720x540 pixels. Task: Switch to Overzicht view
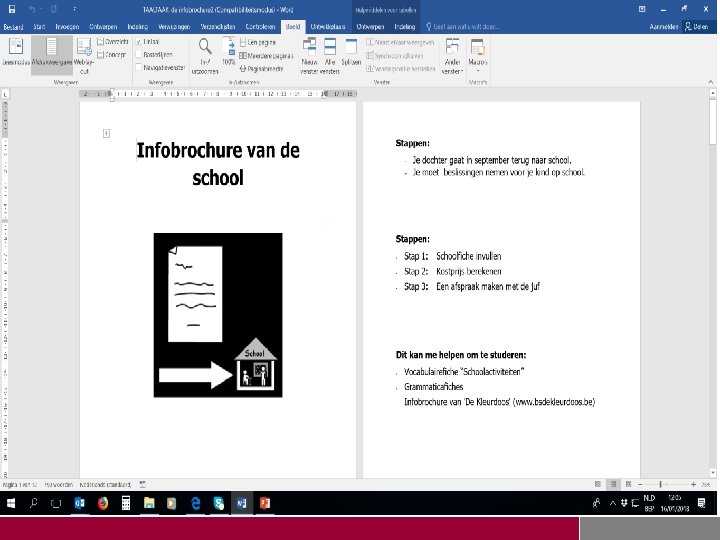[x=113, y=42]
